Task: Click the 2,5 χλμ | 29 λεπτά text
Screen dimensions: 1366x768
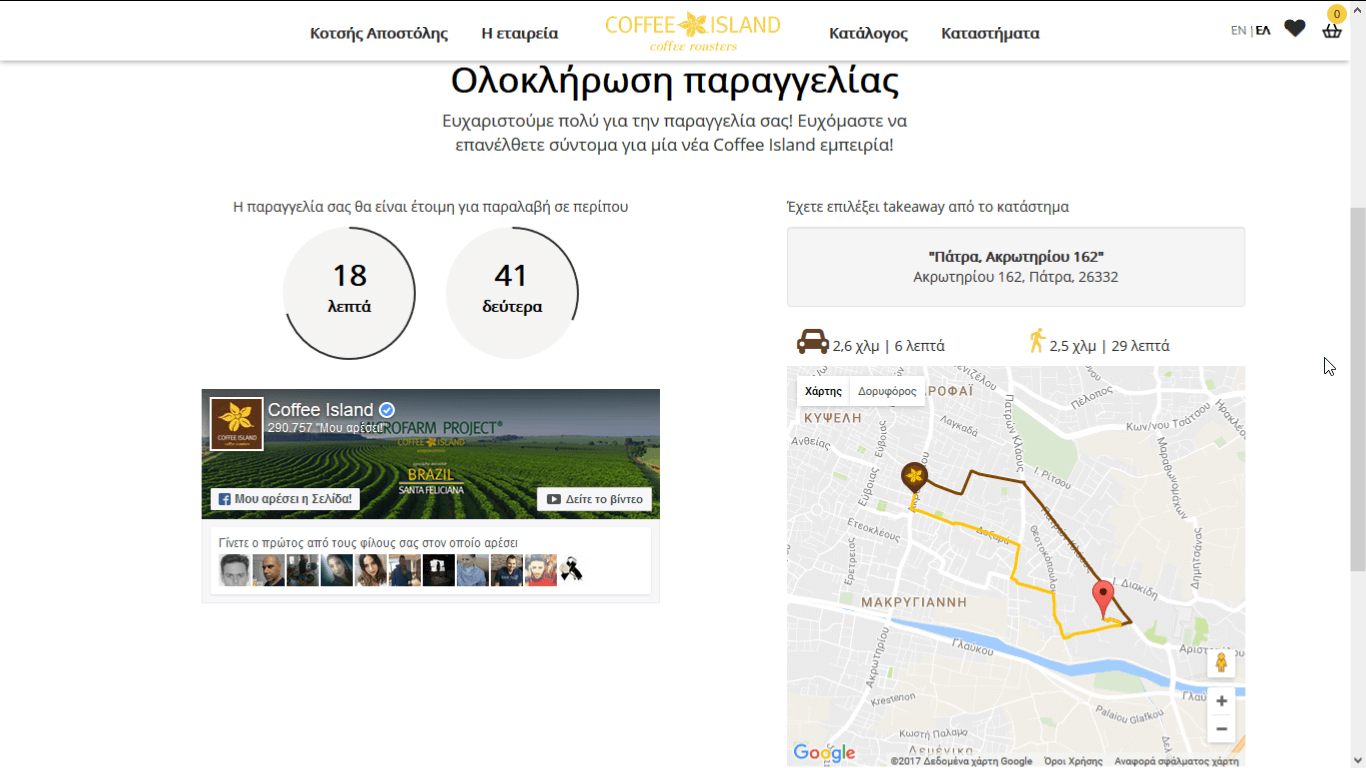Action: (x=1109, y=346)
